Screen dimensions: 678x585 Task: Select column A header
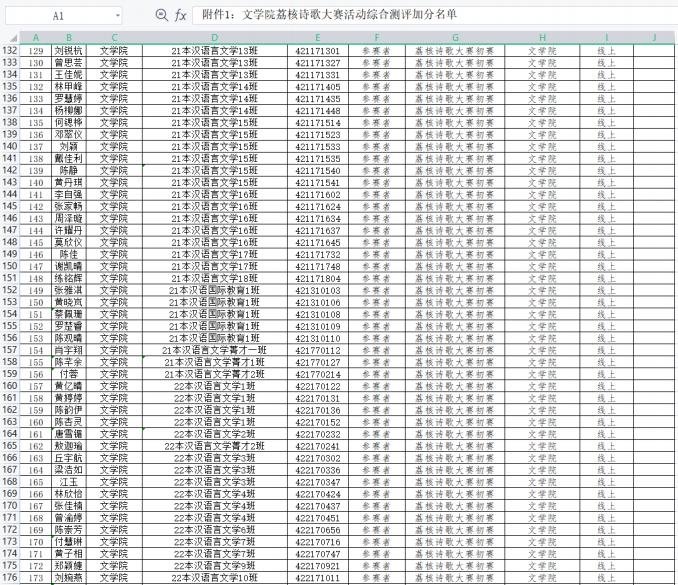point(36,38)
